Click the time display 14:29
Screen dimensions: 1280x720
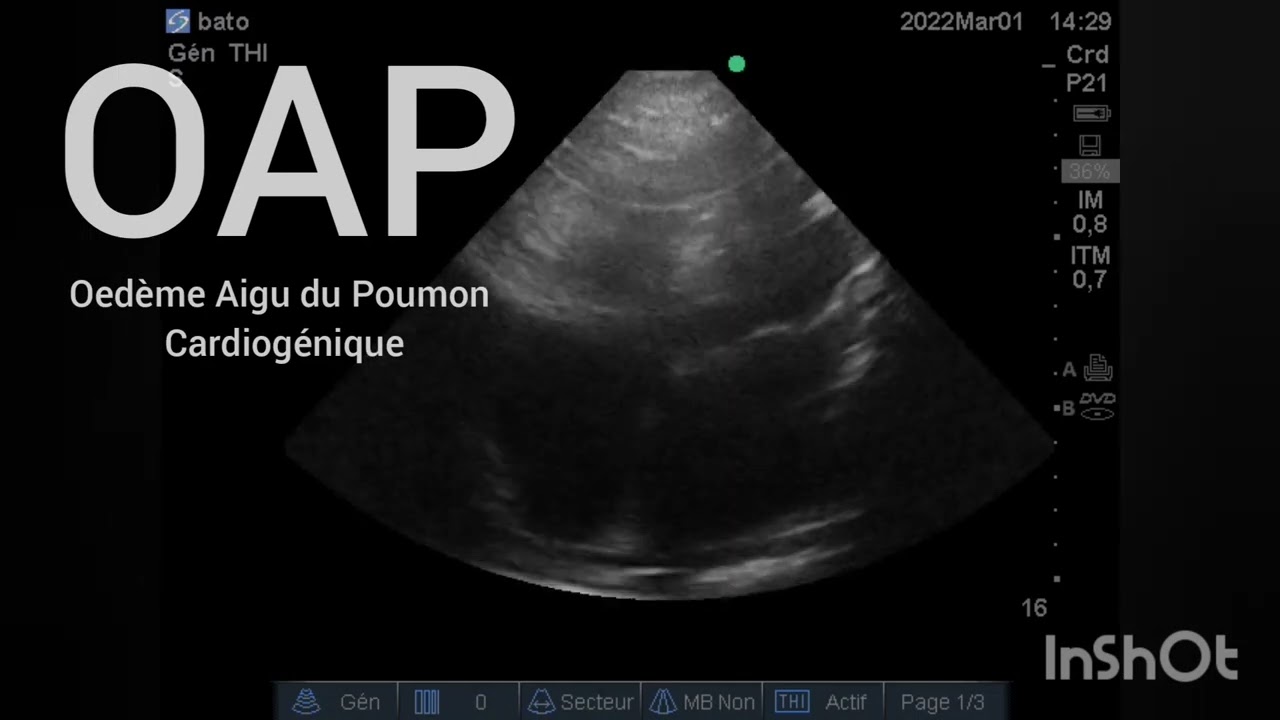1080,22
